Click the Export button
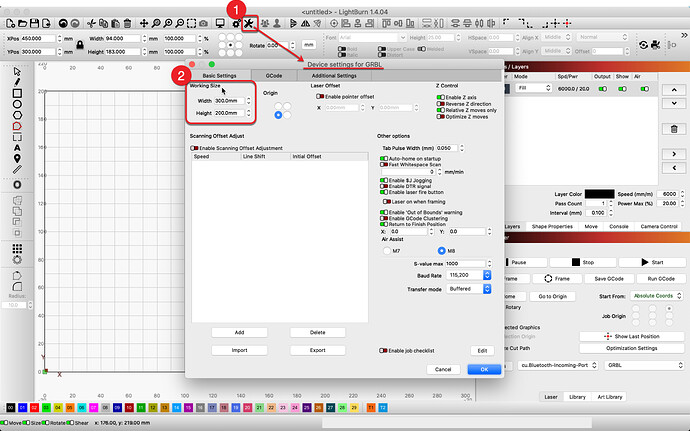 coord(317,350)
